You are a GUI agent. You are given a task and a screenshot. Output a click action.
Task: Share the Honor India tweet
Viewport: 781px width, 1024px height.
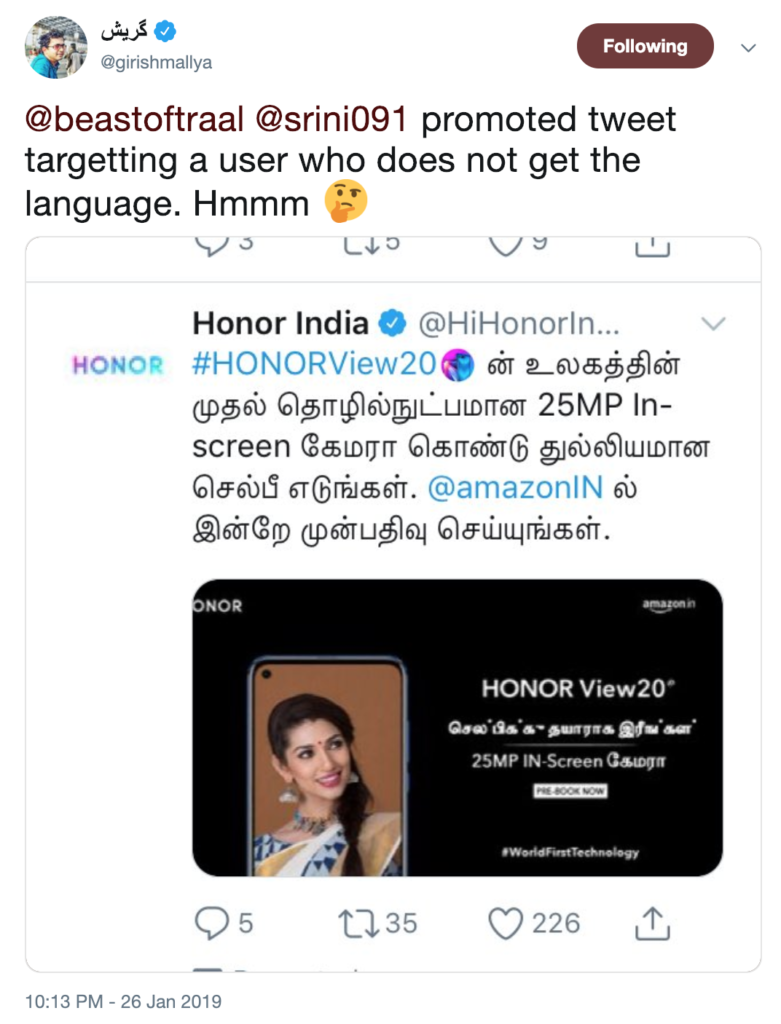point(652,922)
